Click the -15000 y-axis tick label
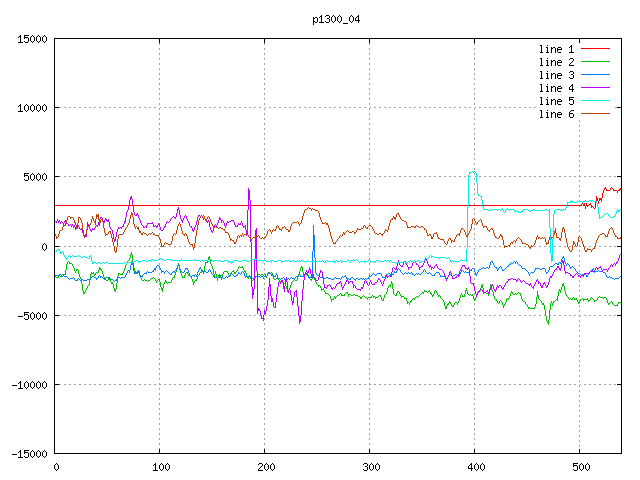This screenshot has height=480, width=640. point(28,454)
